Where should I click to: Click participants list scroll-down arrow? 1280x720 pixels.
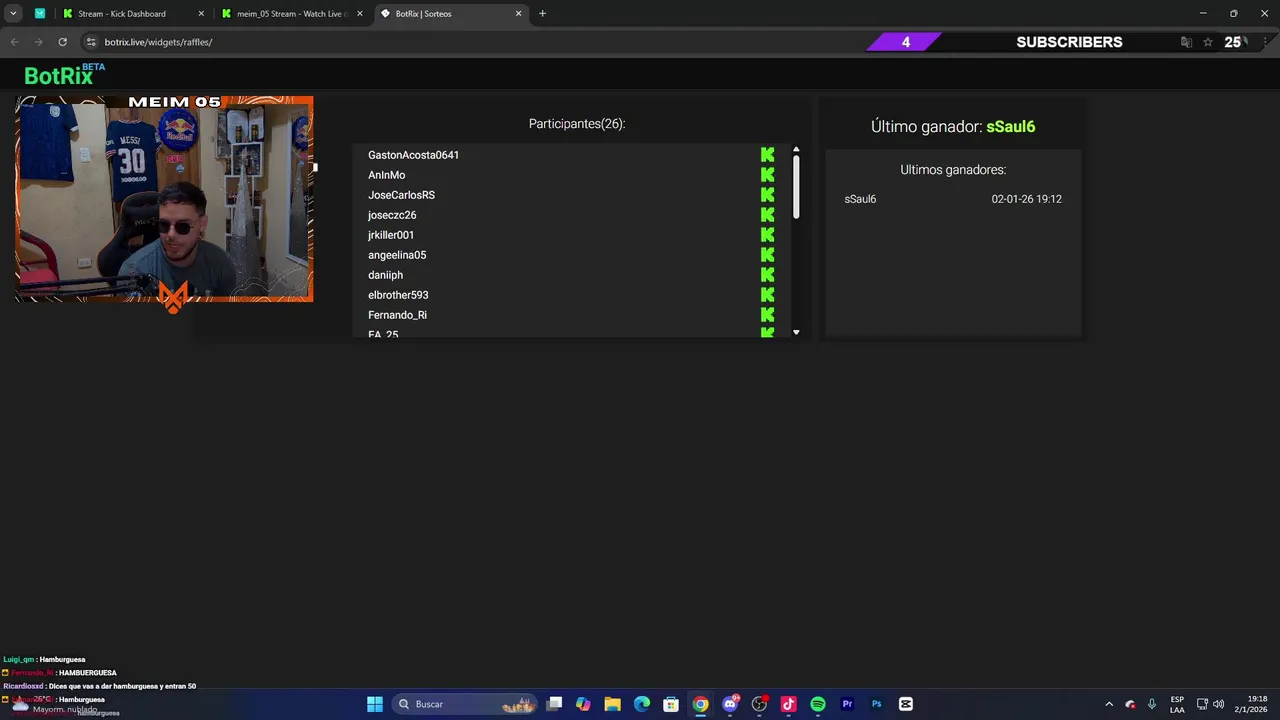coord(796,332)
